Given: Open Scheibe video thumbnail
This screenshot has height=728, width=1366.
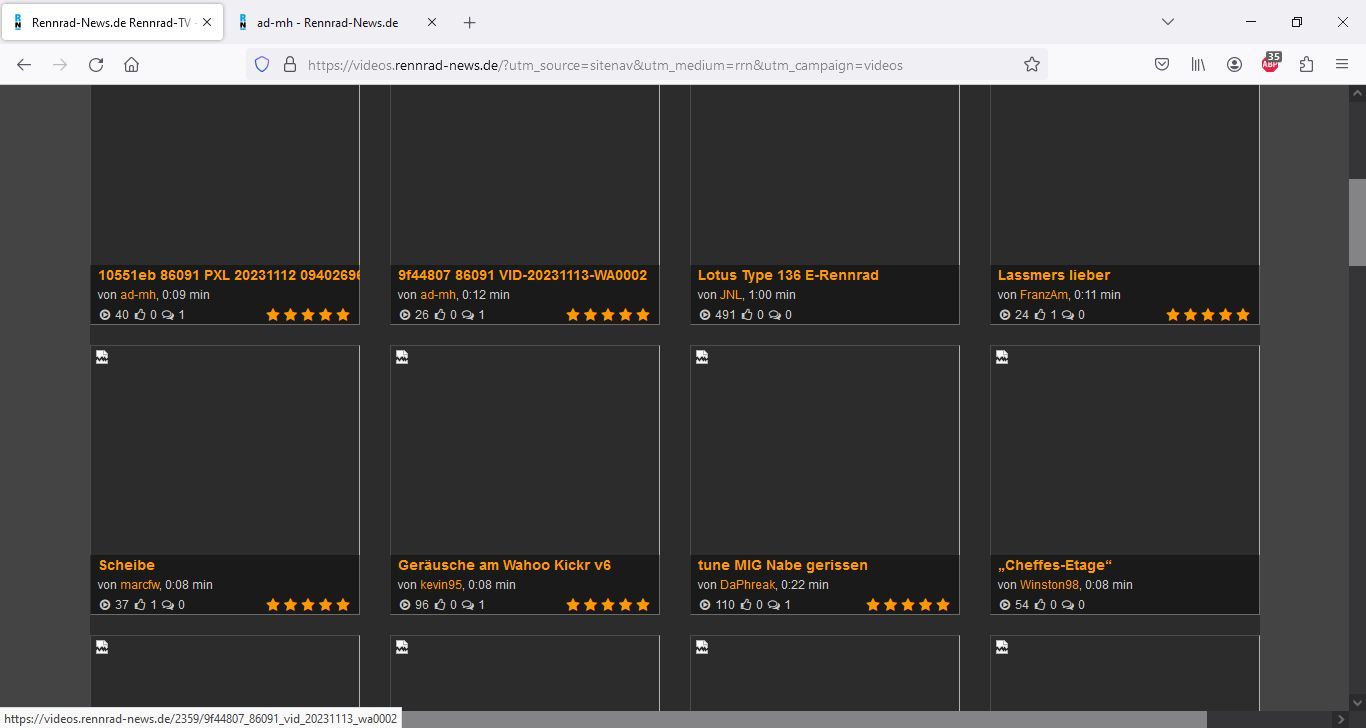Looking at the screenshot, I should (x=225, y=450).
